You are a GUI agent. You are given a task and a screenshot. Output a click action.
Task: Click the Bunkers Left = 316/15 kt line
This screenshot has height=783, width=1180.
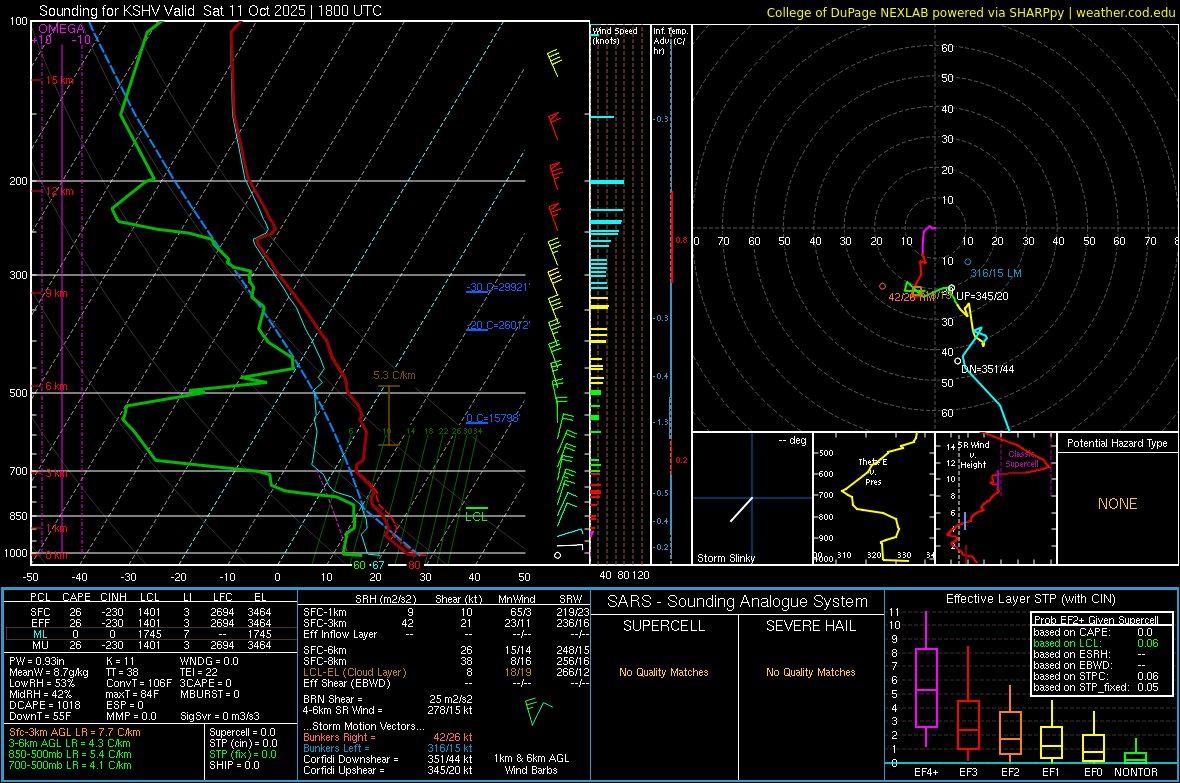point(388,748)
